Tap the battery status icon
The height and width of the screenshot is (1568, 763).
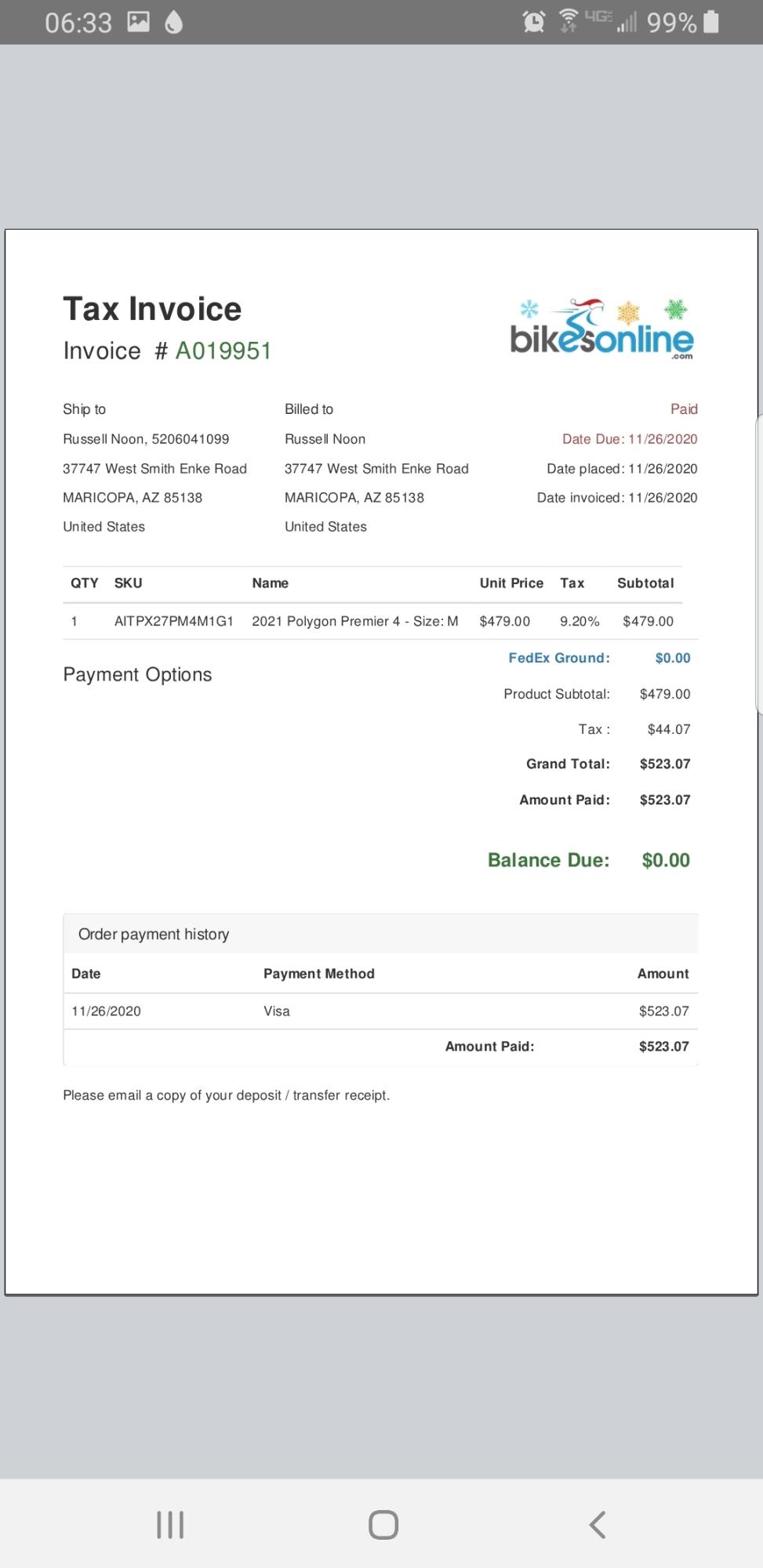(x=711, y=22)
